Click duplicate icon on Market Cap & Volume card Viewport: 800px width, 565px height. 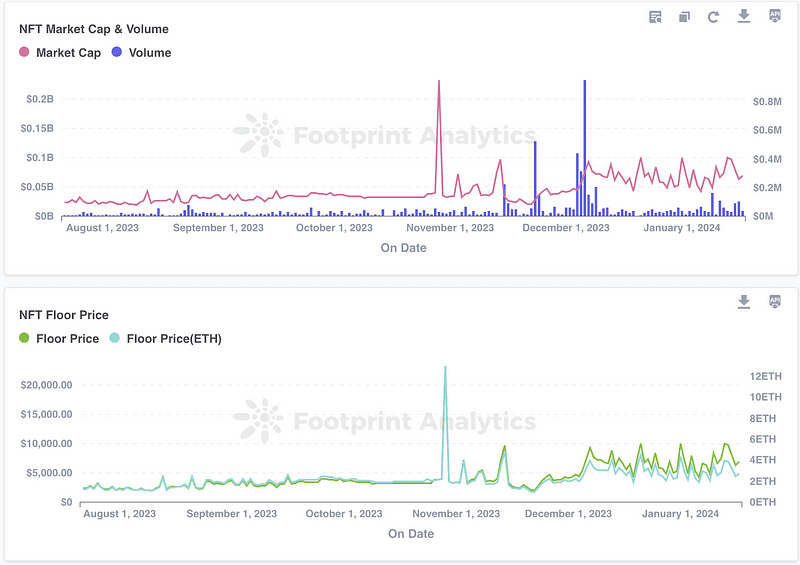point(684,17)
